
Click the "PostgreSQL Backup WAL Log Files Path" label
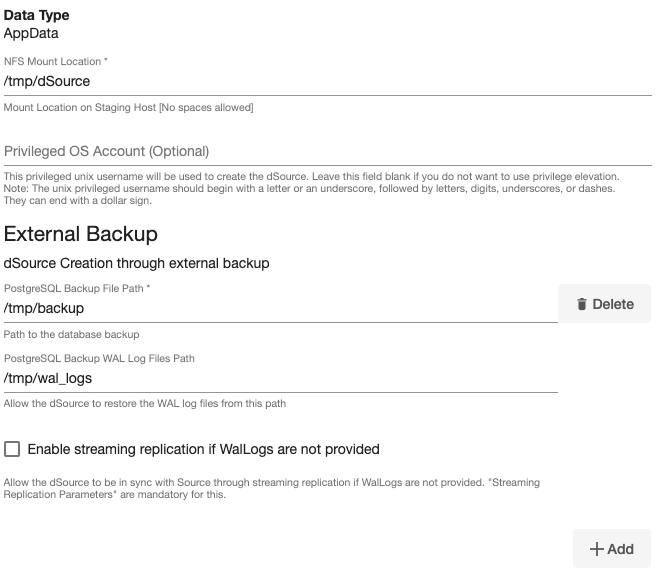pos(99,358)
